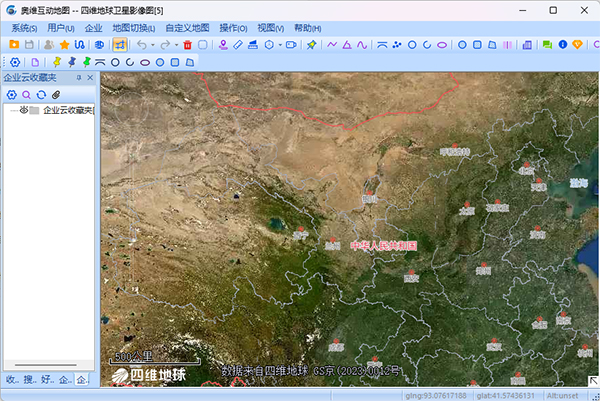Click the orange diamond VIP icon
The image size is (600, 401).
(577, 45)
